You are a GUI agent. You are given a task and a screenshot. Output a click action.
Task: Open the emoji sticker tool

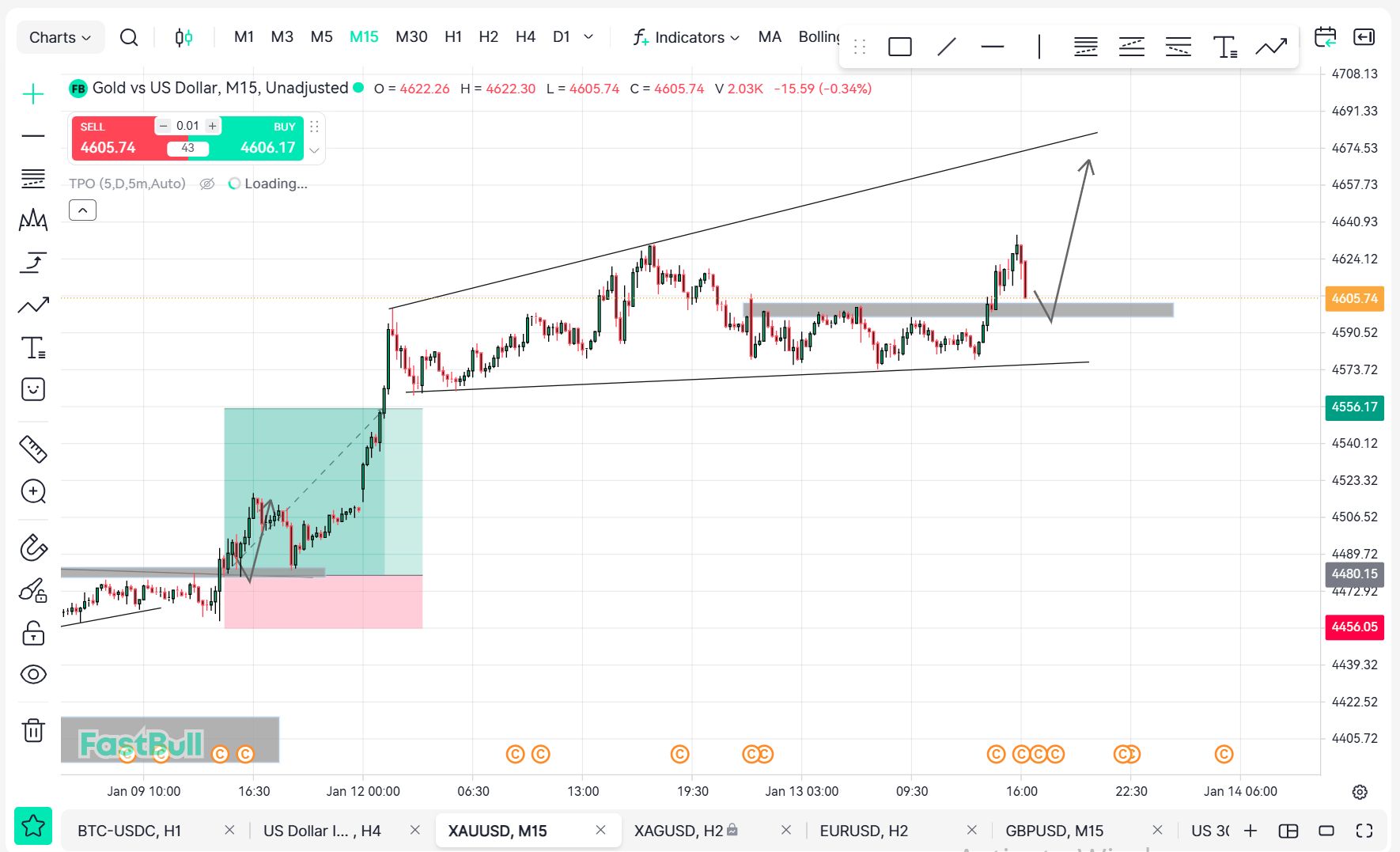33,389
